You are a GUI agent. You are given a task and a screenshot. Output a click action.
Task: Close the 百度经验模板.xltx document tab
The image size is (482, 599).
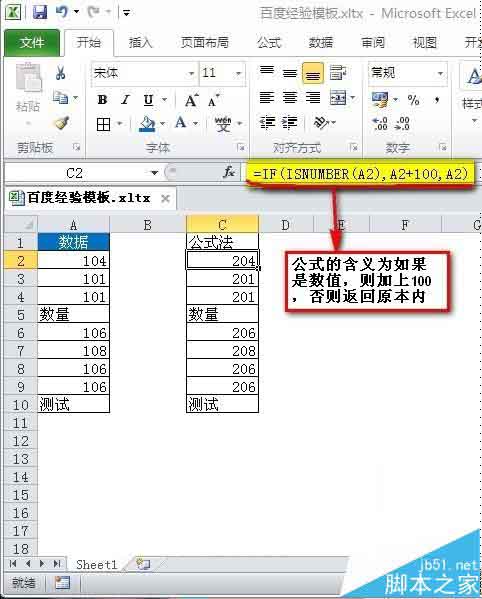pyautogui.click(x=165, y=199)
